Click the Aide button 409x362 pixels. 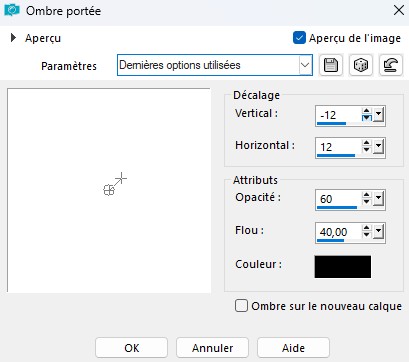coord(293,348)
